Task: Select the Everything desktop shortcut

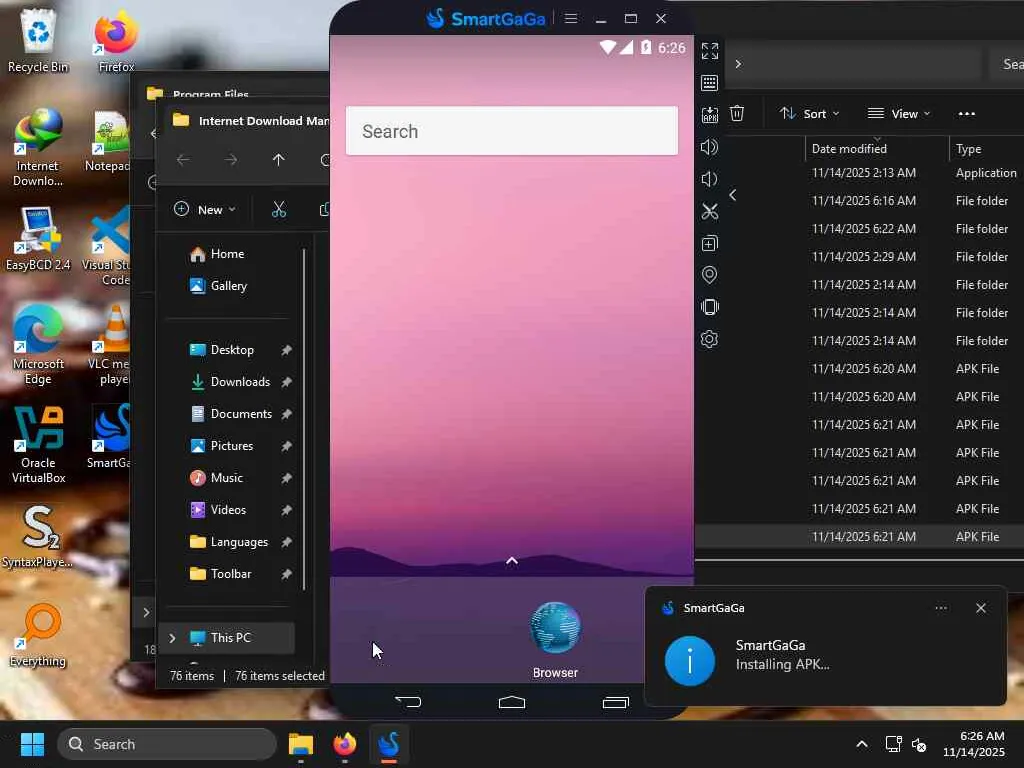Action: [x=38, y=635]
